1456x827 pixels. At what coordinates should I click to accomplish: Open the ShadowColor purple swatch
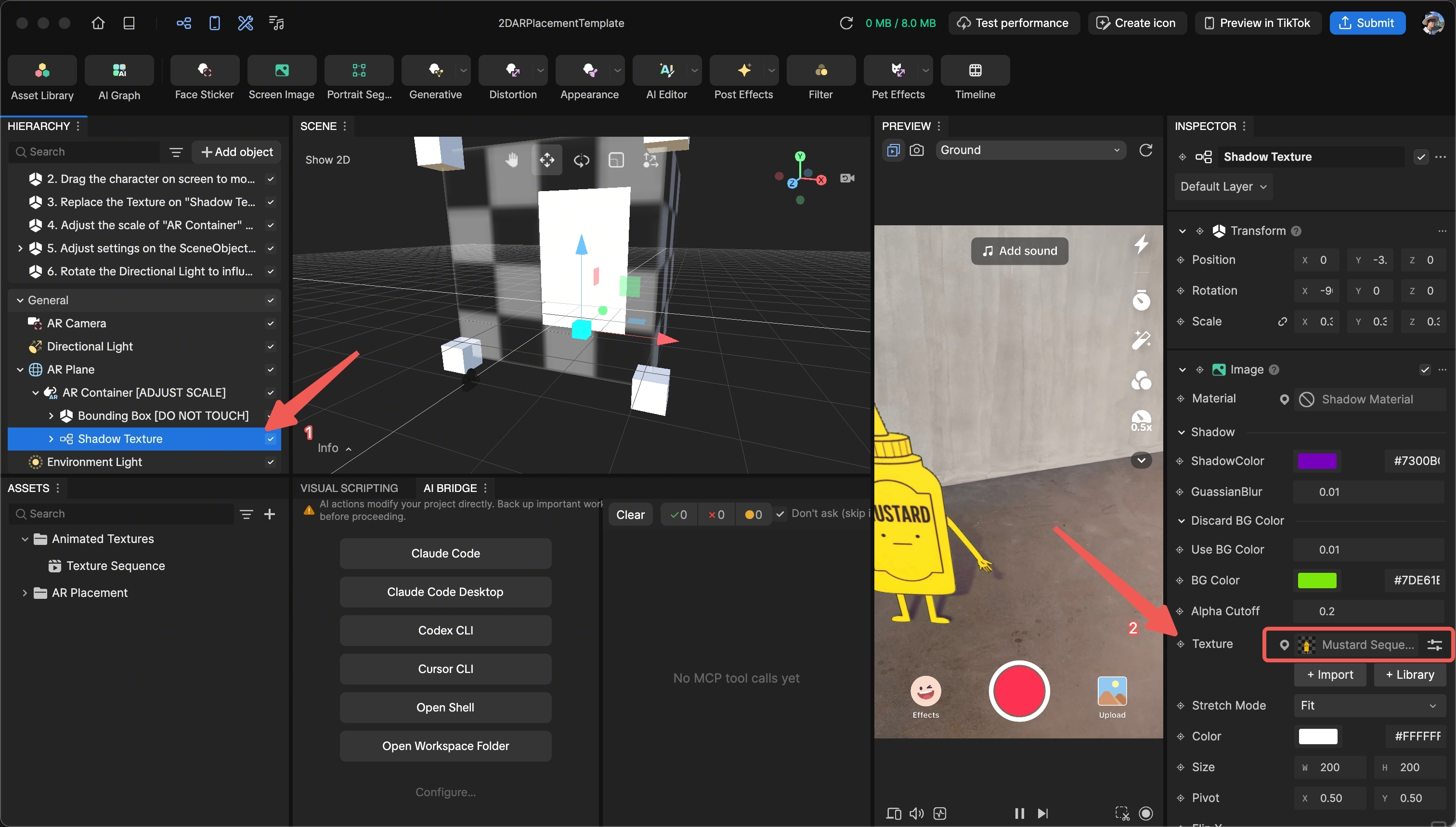1317,461
